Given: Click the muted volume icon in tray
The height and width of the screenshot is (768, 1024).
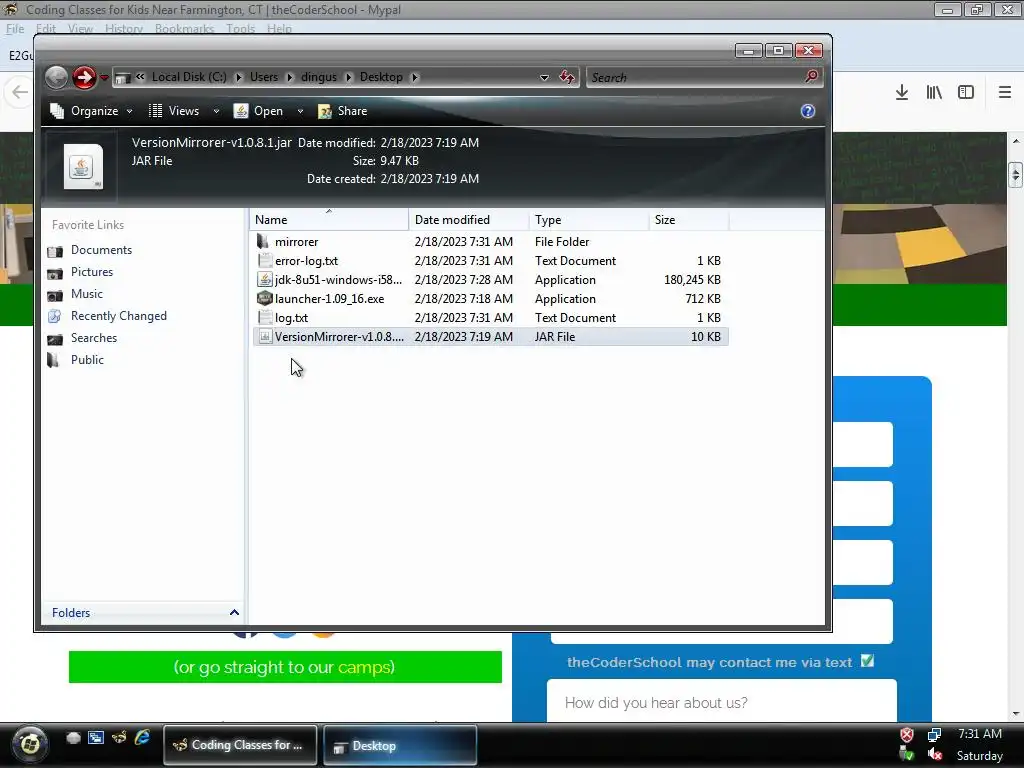Looking at the screenshot, I should 935,755.
